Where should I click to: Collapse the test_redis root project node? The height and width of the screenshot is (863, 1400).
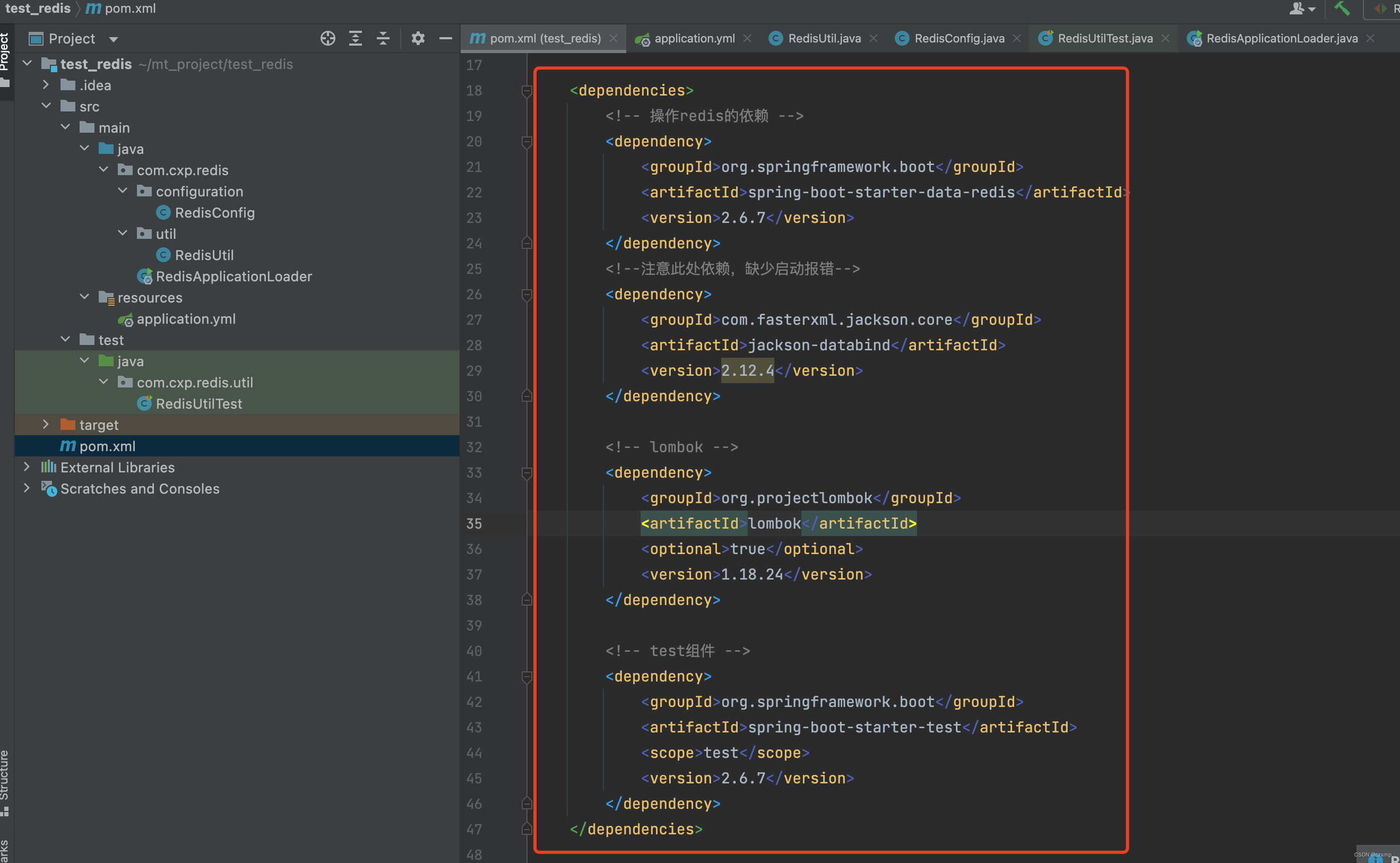pos(27,63)
